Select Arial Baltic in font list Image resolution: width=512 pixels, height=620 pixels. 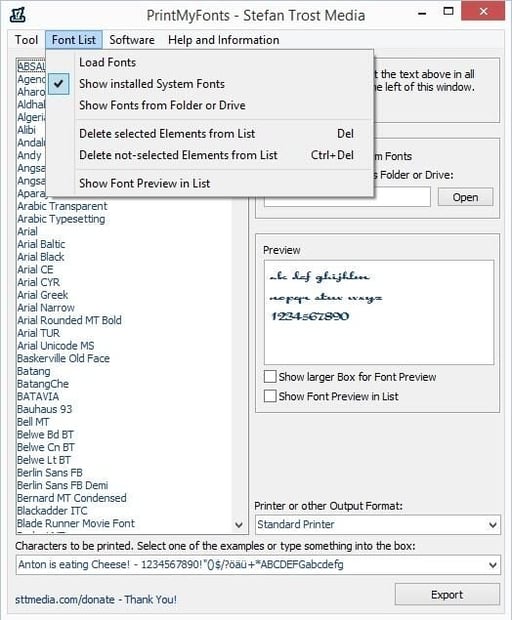tap(41, 244)
